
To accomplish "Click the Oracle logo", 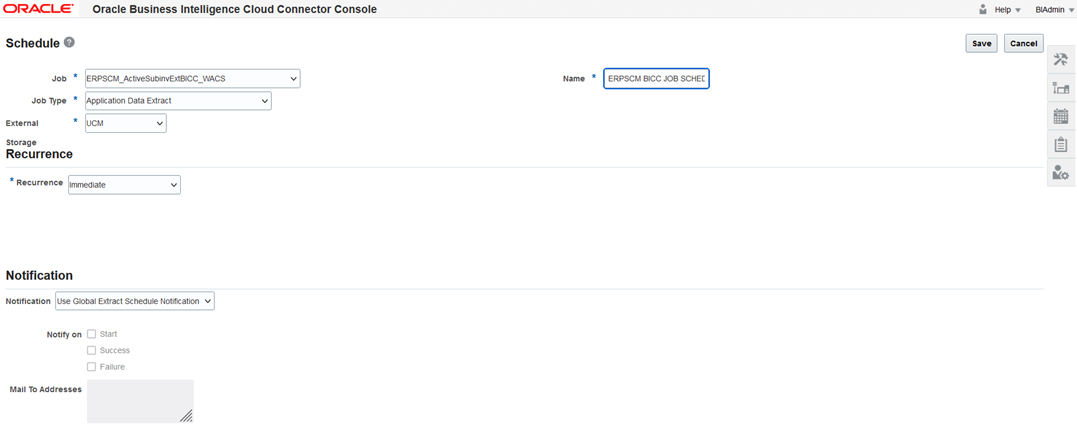I will click(x=38, y=9).
